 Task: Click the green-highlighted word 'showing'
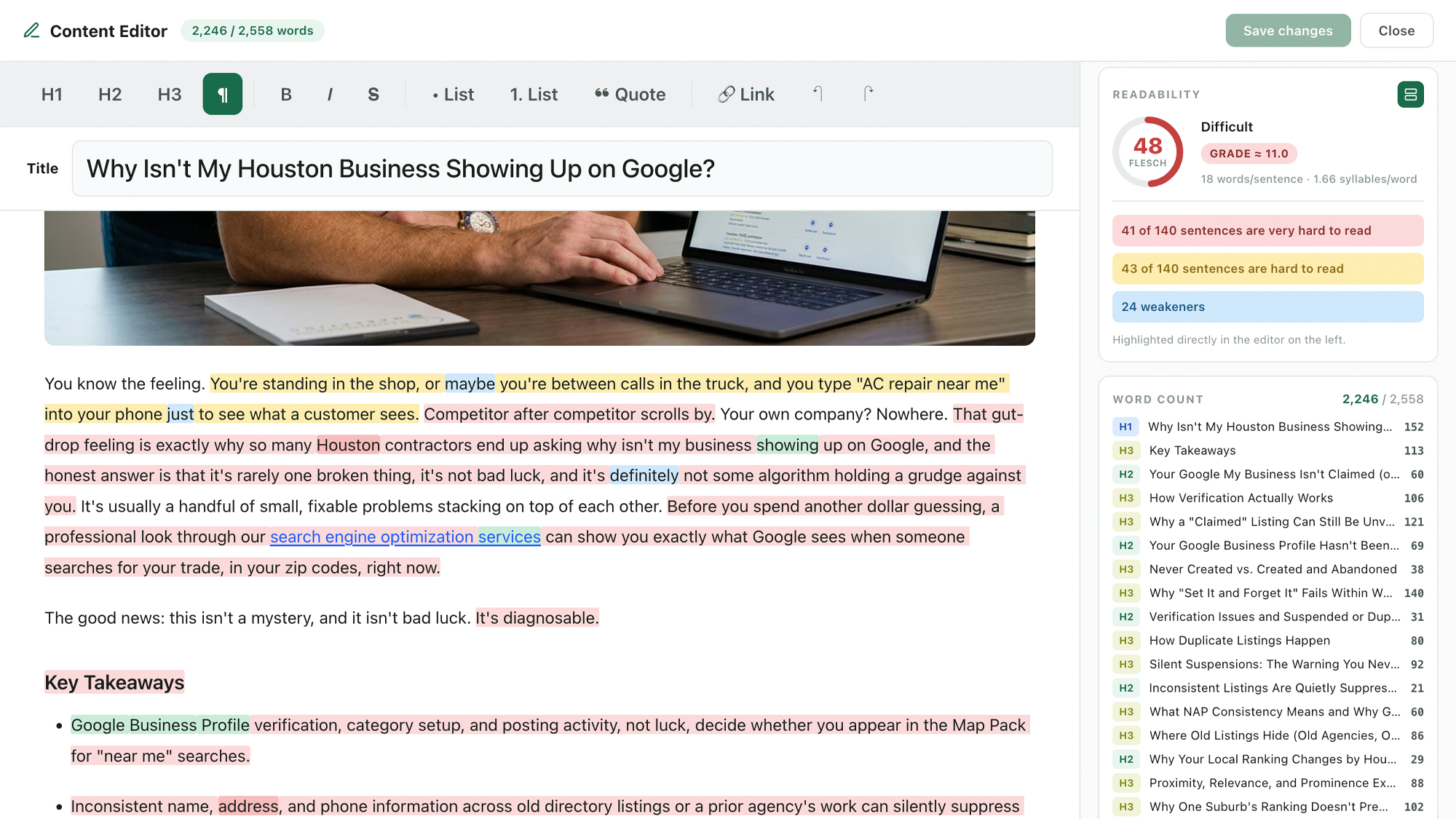pos(788,446)
